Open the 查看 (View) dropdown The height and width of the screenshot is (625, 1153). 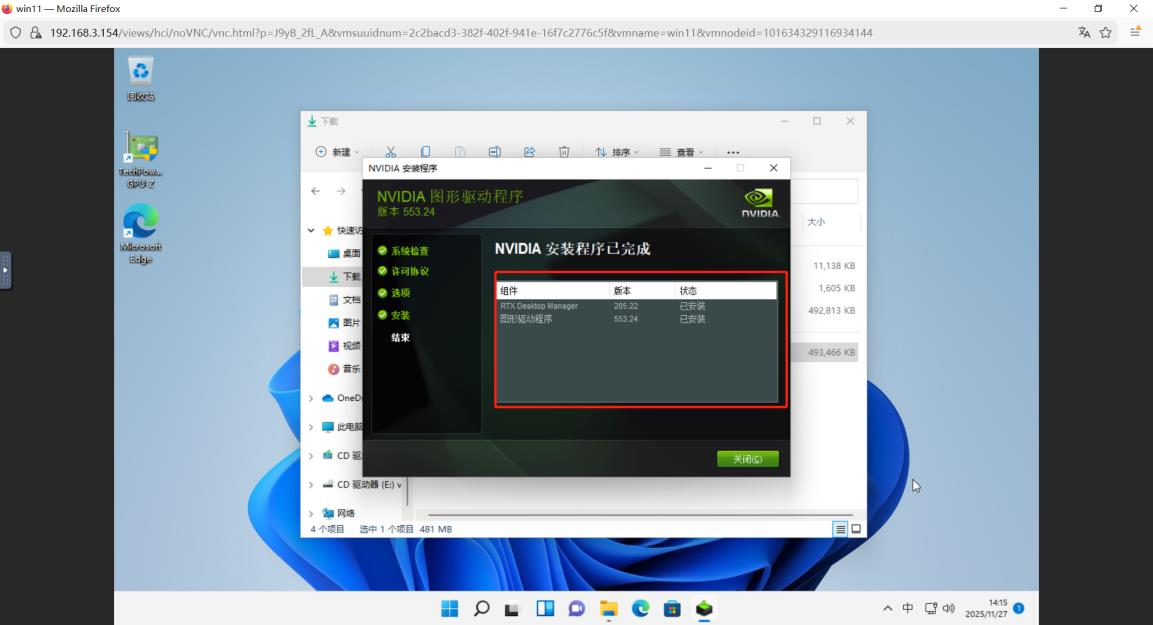coord(680,150)
